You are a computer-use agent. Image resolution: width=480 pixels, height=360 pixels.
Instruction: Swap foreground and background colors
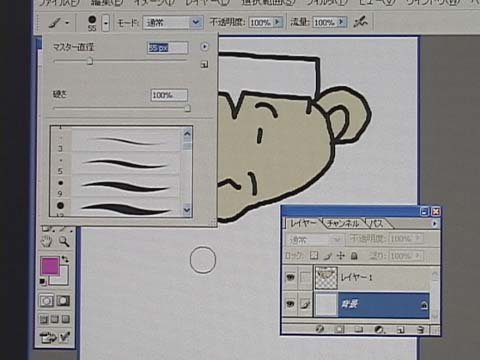[x=65, y=259]
